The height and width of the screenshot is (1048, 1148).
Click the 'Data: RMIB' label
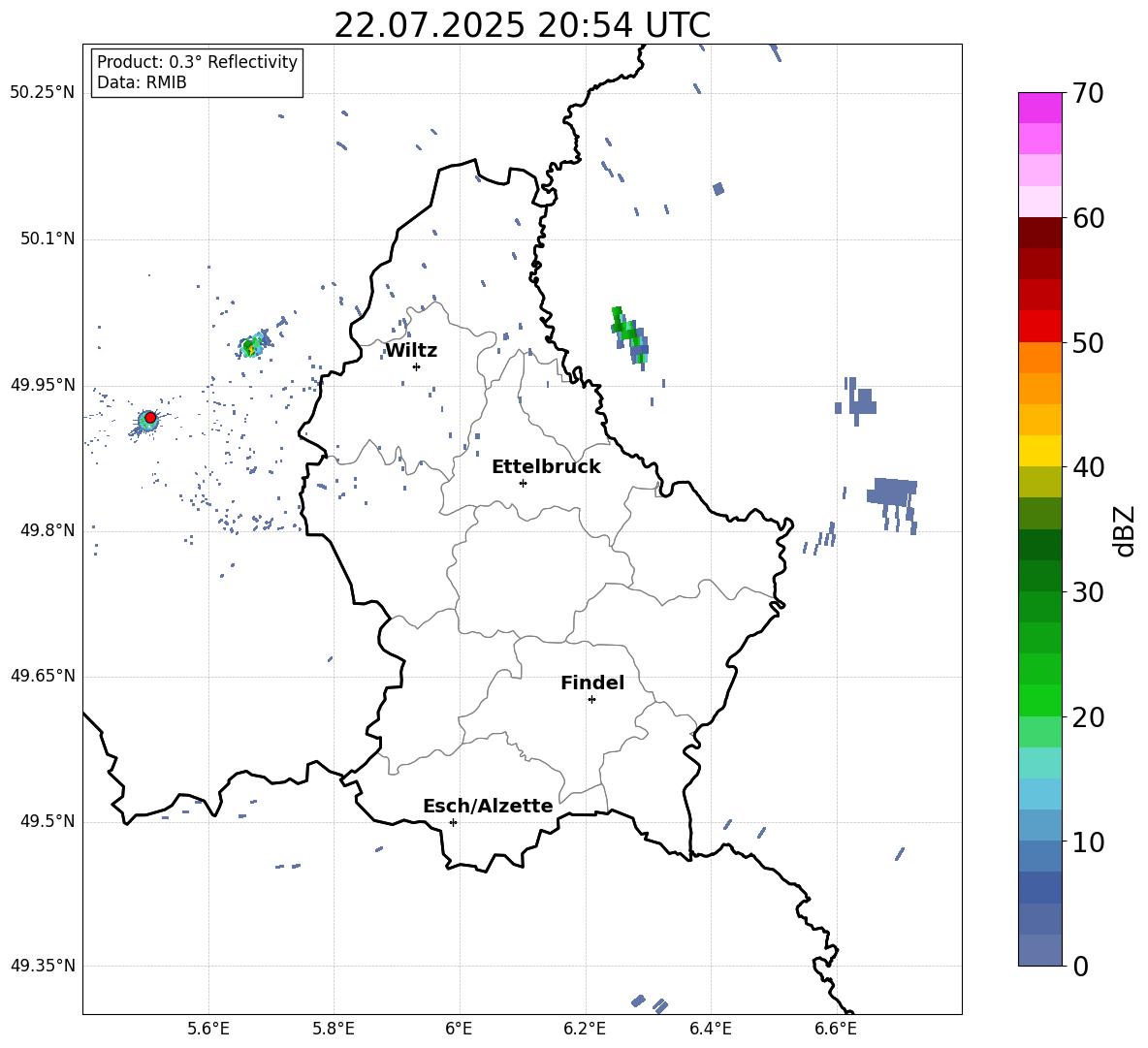tap(142, 82)
